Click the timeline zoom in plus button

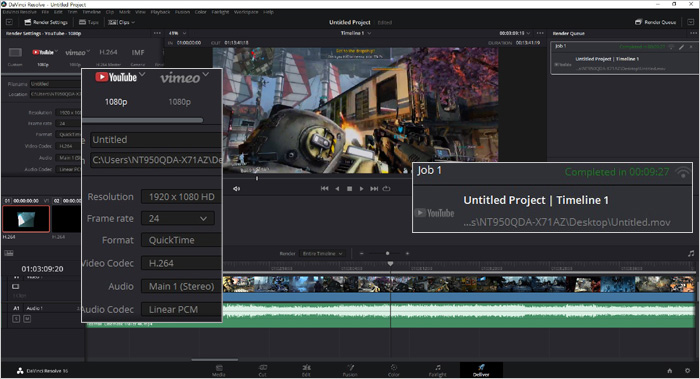pyautogui.click(x=407, y=254)
